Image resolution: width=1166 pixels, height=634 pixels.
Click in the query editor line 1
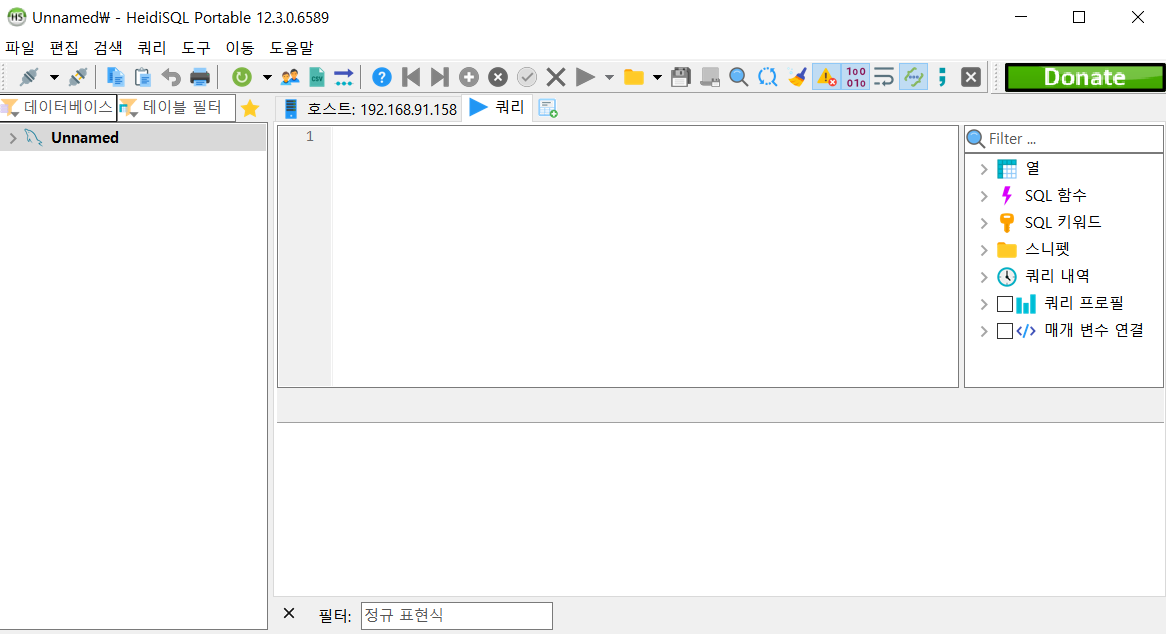click(645, 136)
